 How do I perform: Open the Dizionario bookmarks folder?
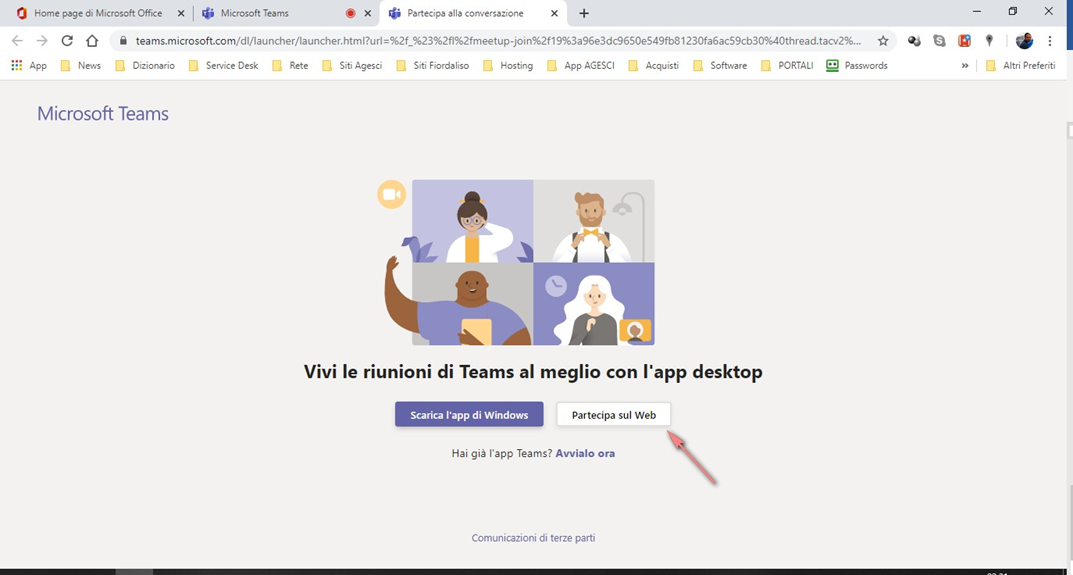(x=144, y=66)
